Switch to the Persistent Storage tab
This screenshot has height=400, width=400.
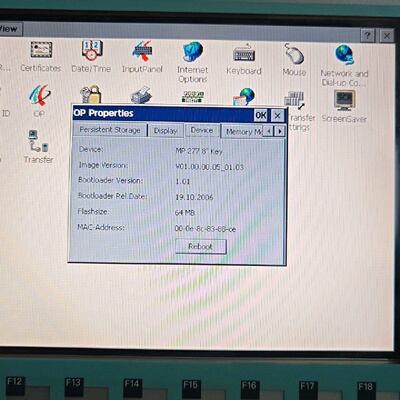110,130
